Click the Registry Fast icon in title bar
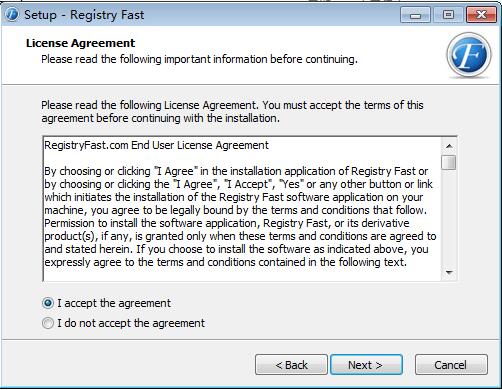This screenshot has width=502, height=390. tap(12, 15)
